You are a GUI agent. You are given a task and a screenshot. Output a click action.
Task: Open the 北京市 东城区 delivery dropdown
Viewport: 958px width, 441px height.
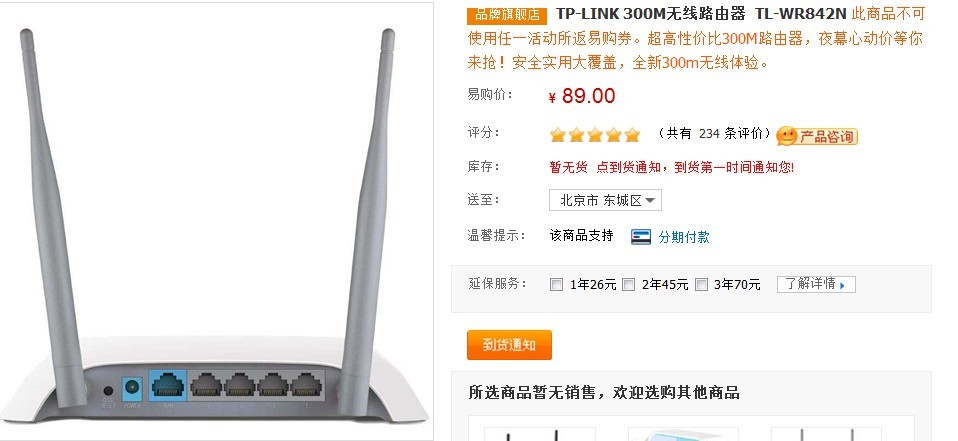605,200
